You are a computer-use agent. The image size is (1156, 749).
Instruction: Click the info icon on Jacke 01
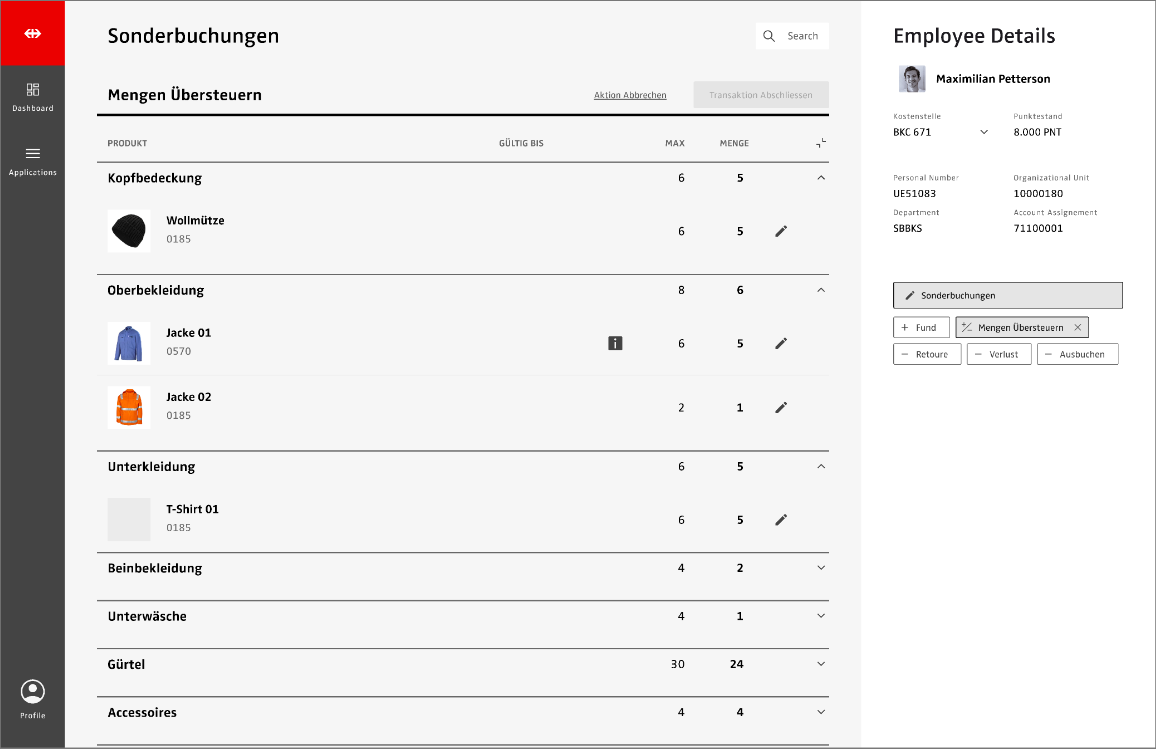pos(615,343)
